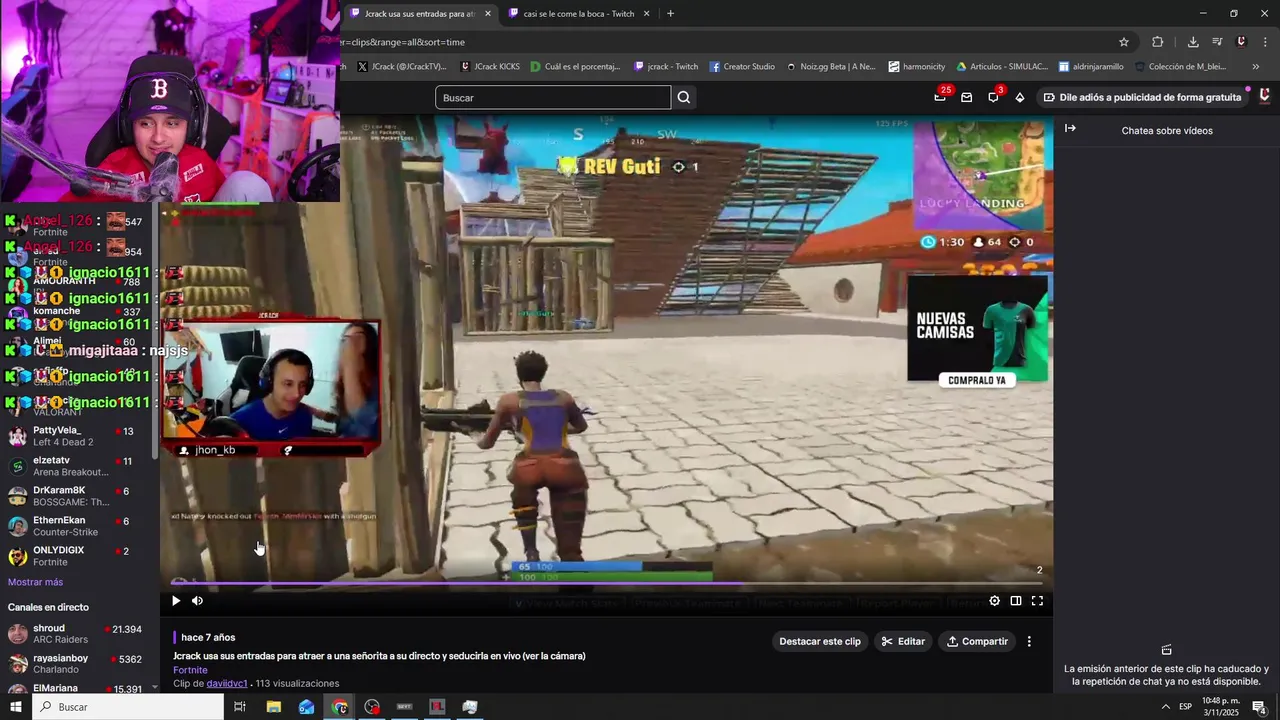Open the Fortnite category link
The height and width of the screenshot is (720, 1280).
[190, 670]
